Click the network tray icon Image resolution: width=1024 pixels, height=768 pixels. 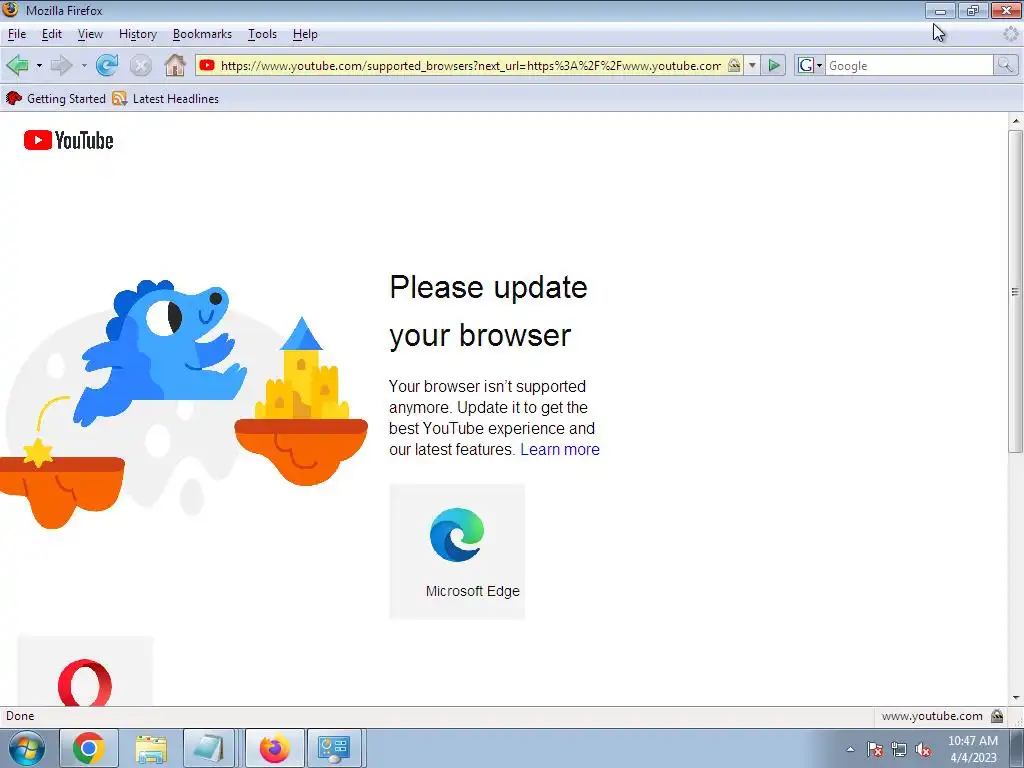[899, 750]
